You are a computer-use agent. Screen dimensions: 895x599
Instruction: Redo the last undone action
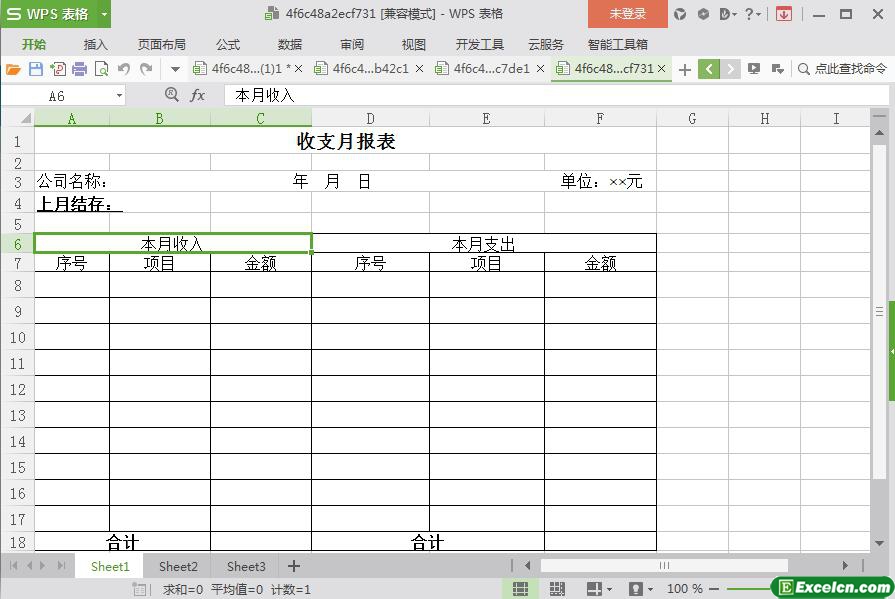pos(146,69)
